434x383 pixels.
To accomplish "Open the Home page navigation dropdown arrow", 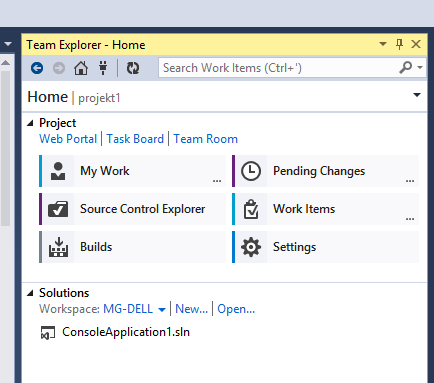I will pos(417,95).
